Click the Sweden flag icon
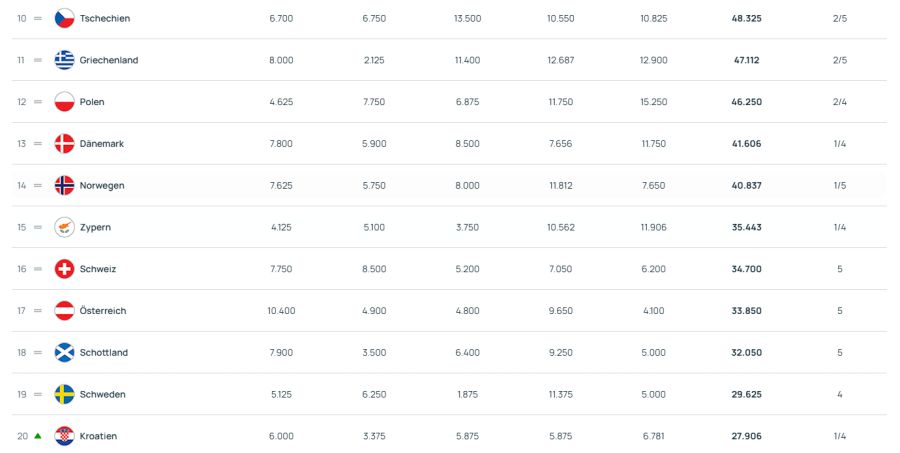 coord(65,394)
